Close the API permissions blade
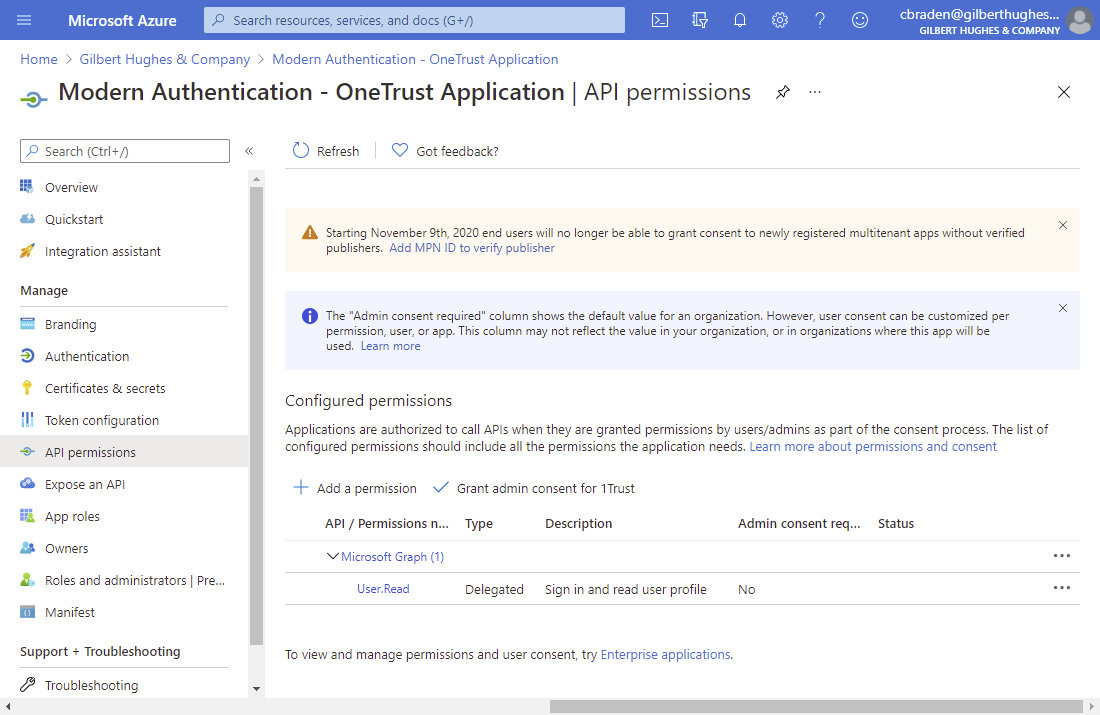Image resolution: width=1100 pixels, height=715 pixels. point(1064,92)
